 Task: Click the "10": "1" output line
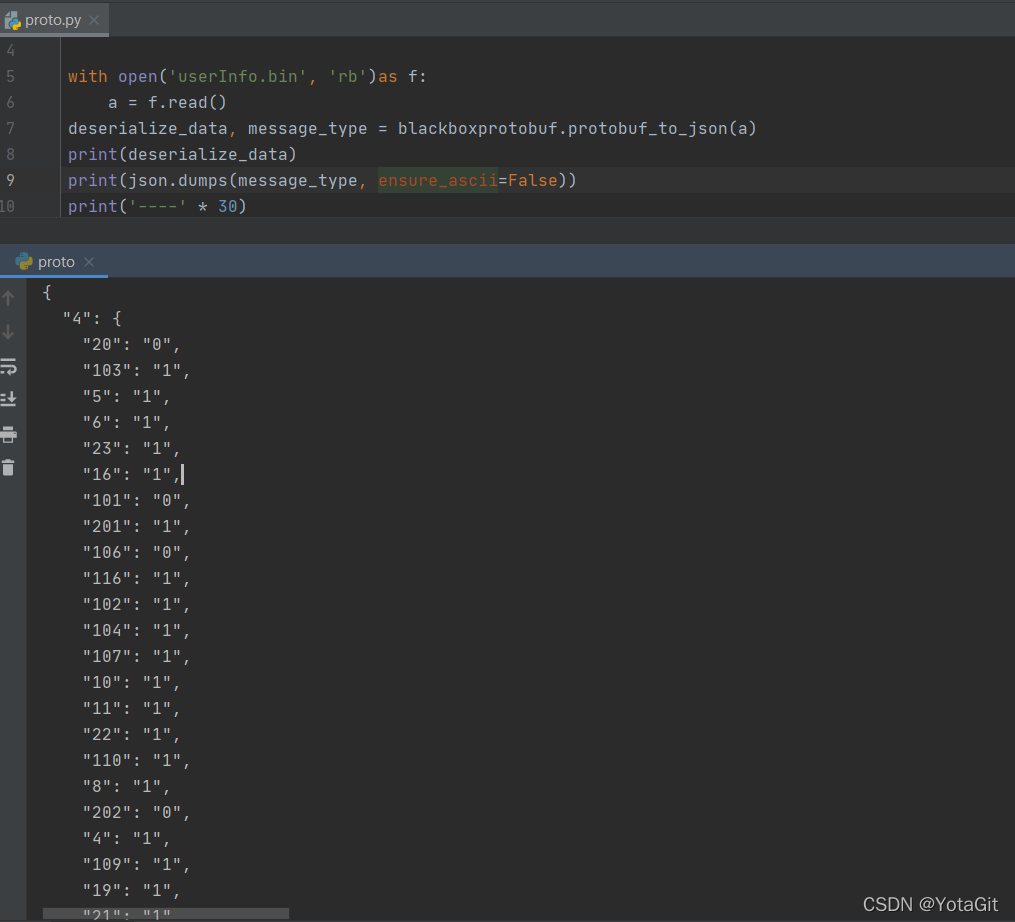coord(131,682)
